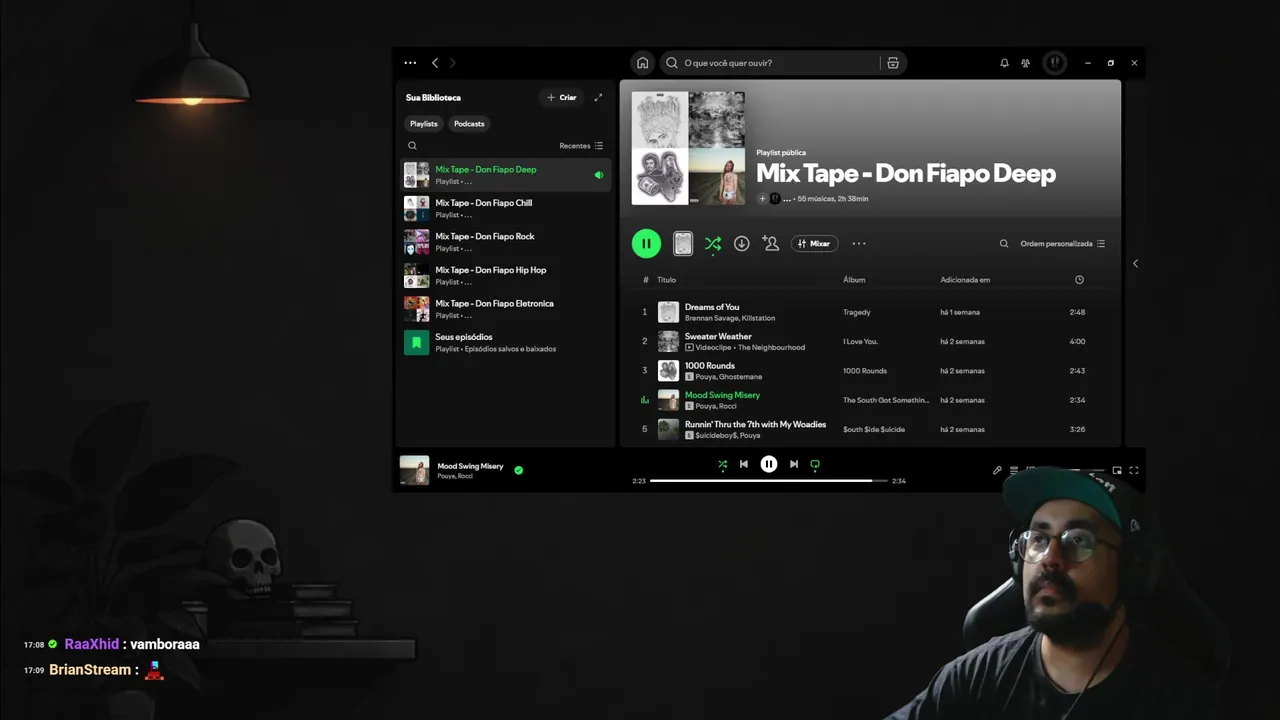The width and height of the screenshot is (1280, 720).
Task: Sort by the Álbum column header
Action: (x=854, y=280)
